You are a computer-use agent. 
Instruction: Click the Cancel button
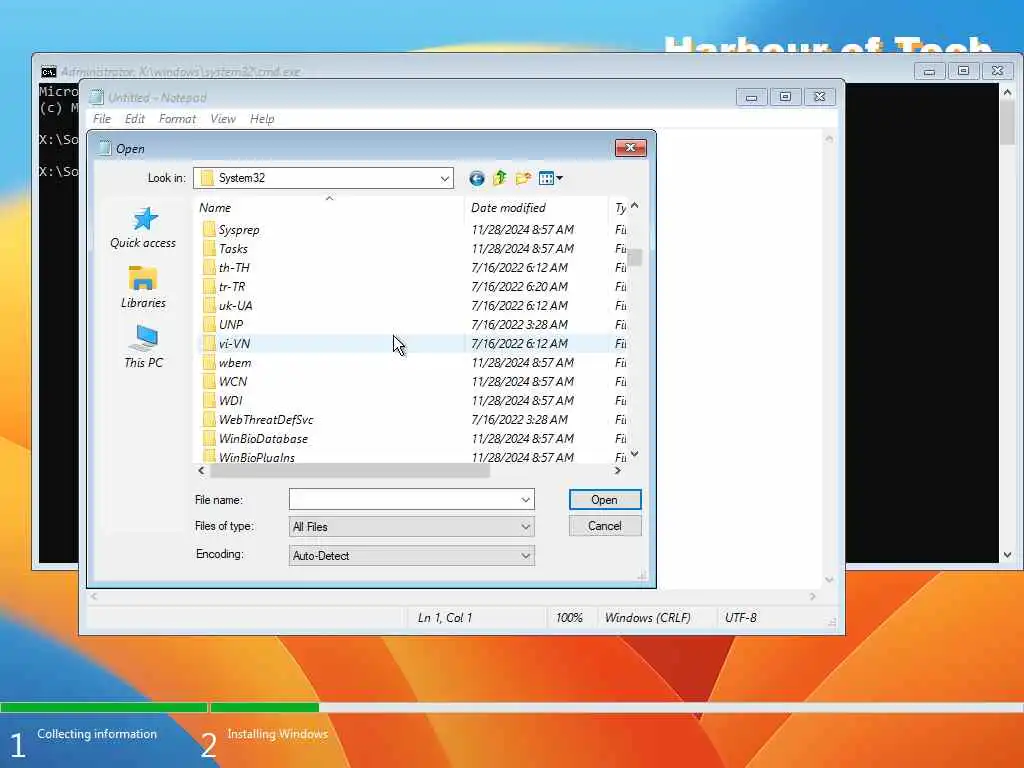(605, 526)
